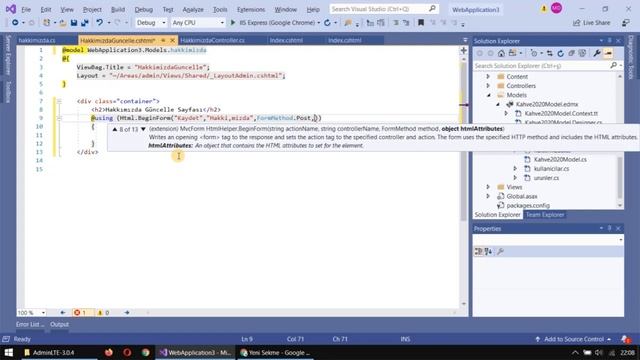This screenshot has width=640, height=360.
Task: Open Output panel tab
Action: [x=60, y=324]
